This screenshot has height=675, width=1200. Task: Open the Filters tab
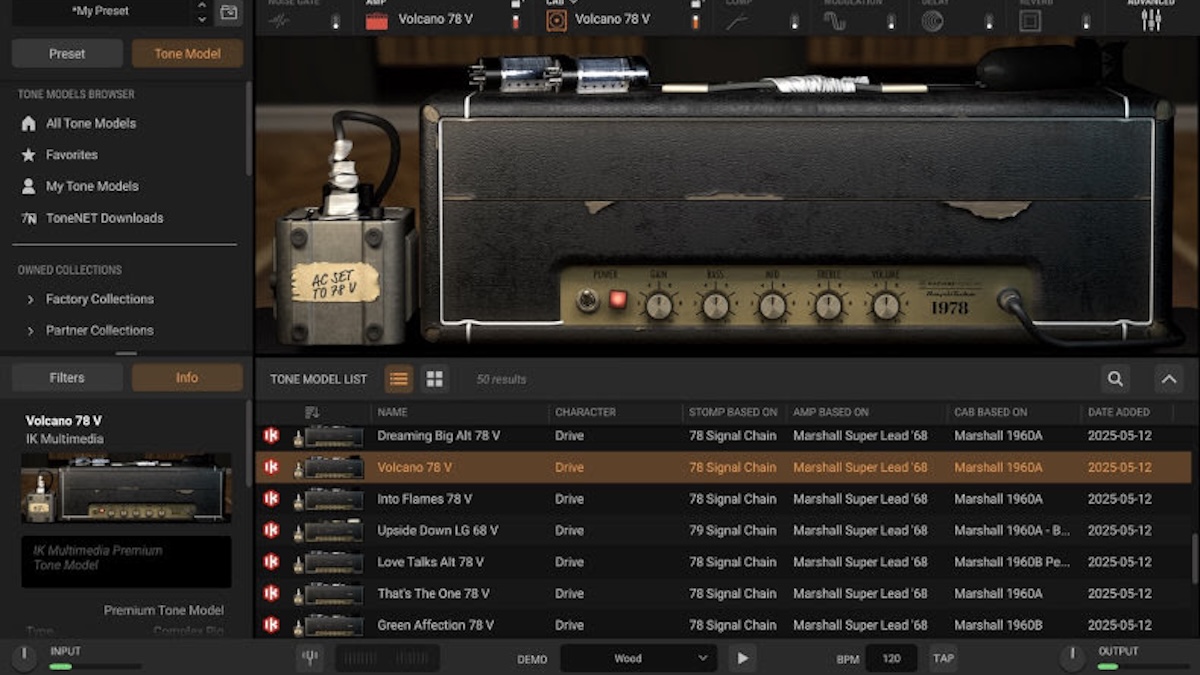(x=67, y=378)
